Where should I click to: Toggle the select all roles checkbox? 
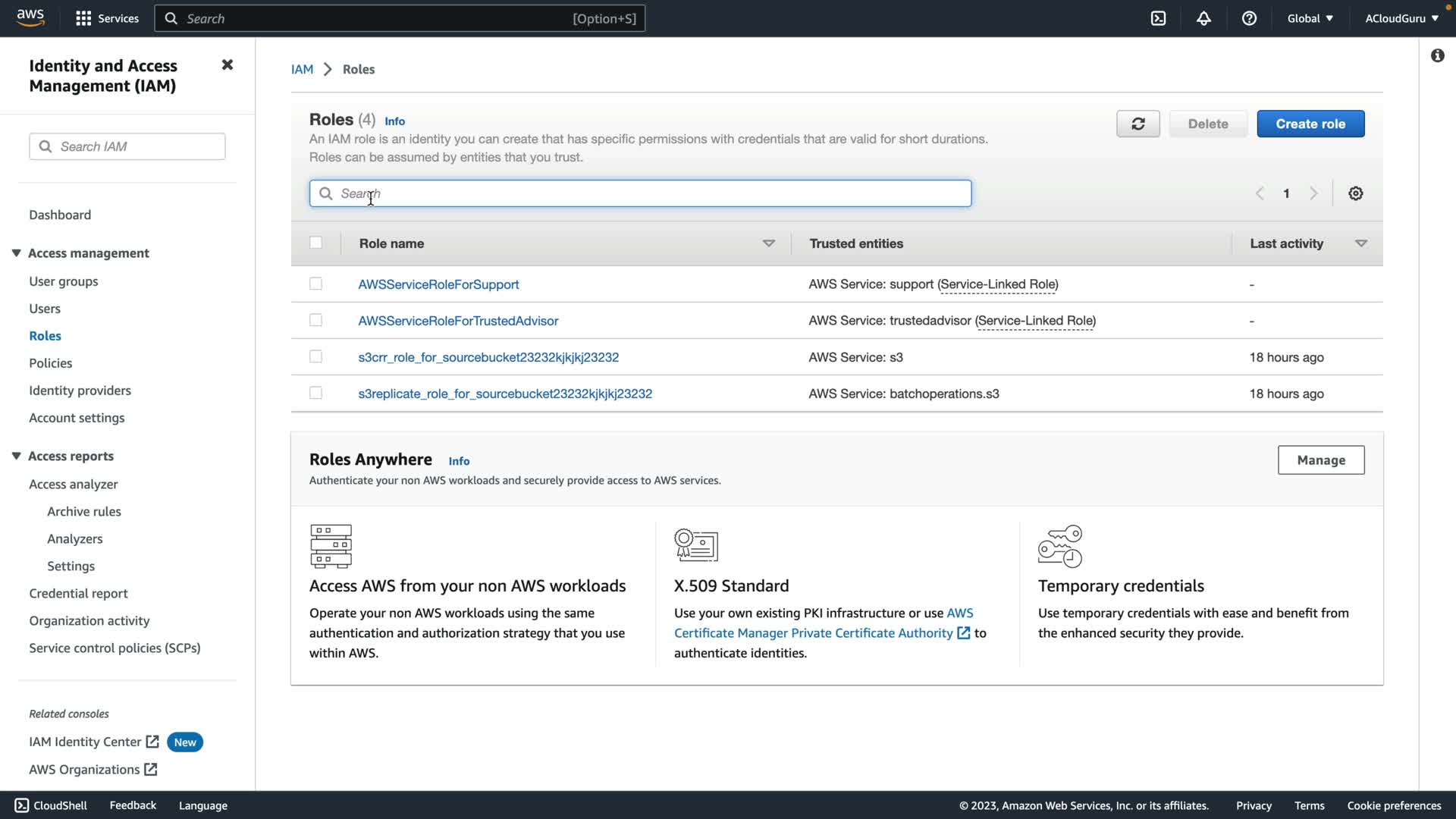(x=315, y=243)
